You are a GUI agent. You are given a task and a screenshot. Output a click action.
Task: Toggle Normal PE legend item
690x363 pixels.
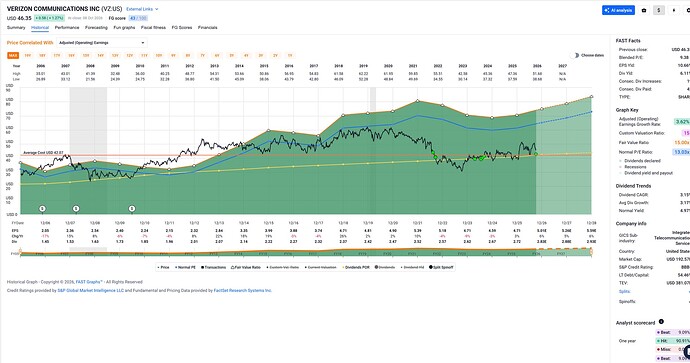click(x=185, y=267)
